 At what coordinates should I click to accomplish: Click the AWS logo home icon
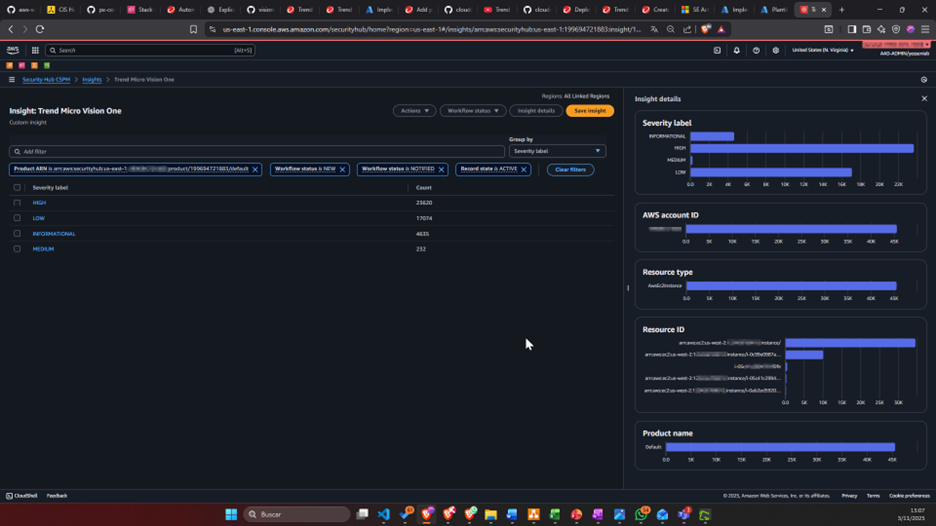(x=13, y=50)
